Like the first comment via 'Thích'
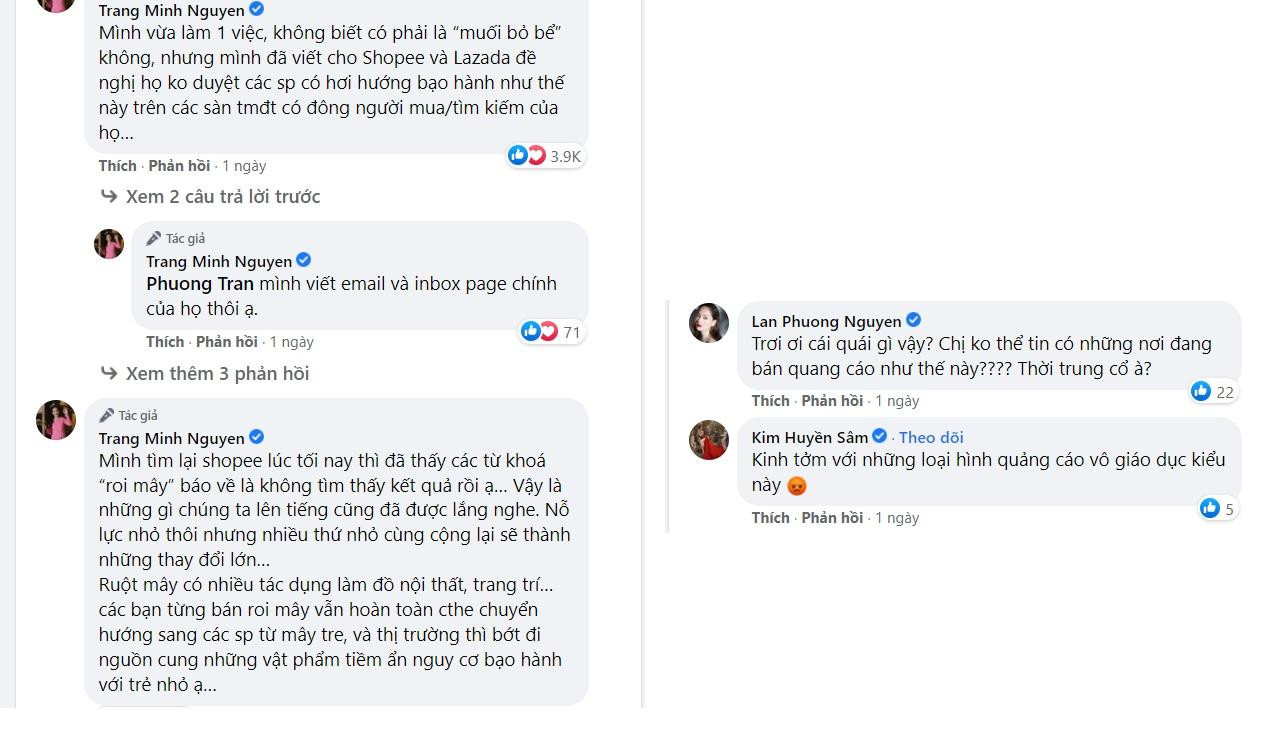Image resolution: width=1262 pixels, height=734 pixels. tap(116, 165)
